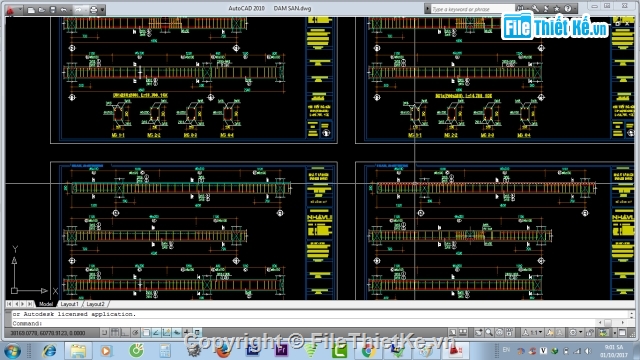This screenshot has width=640, height=360.
Task: Open Workspace Switching gear icon
Action: point(573,333)
